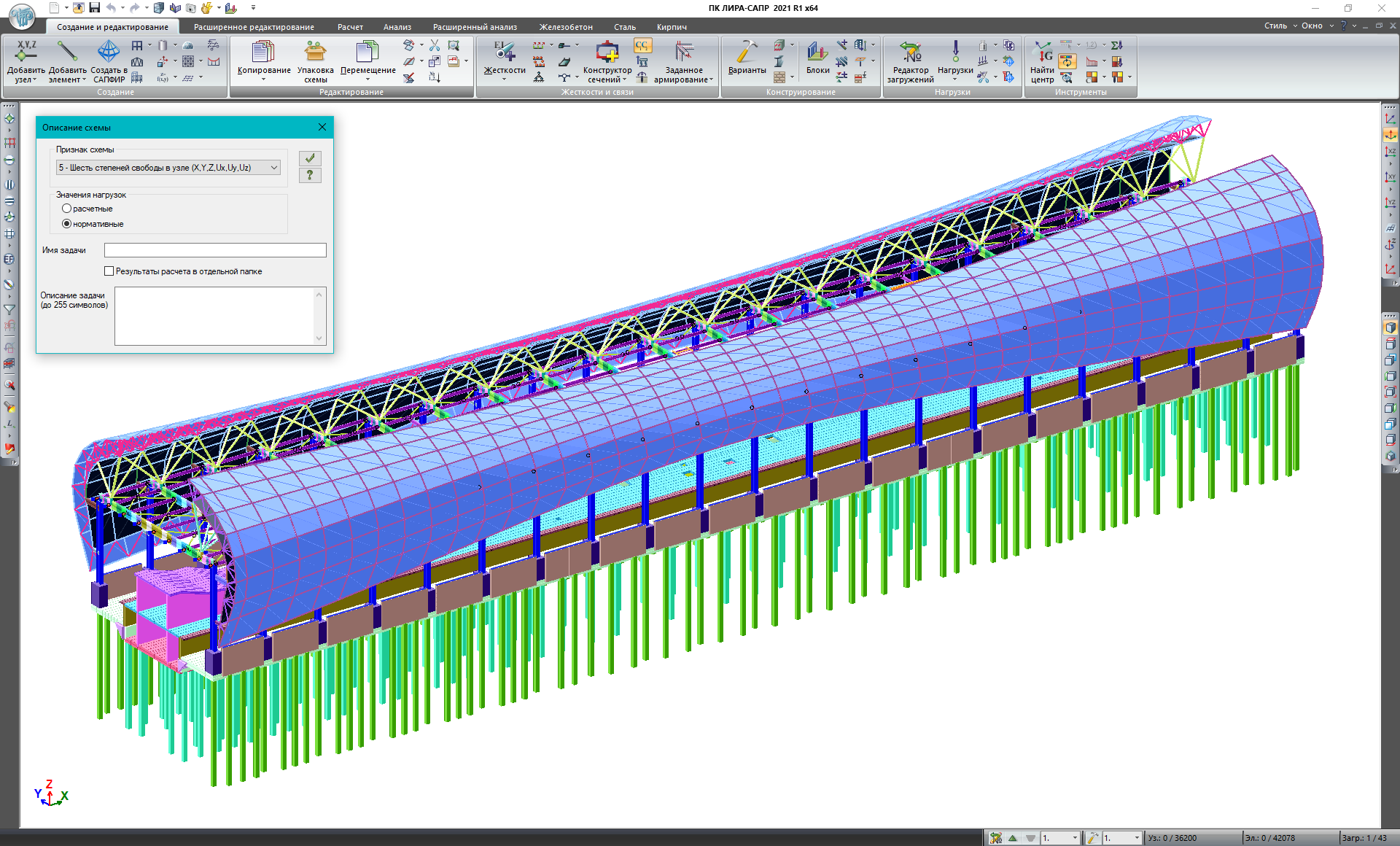Viewport: 1400px width, 846px height.
Task: Click the Варианты конструирования icon
Action: pos(747,52)
